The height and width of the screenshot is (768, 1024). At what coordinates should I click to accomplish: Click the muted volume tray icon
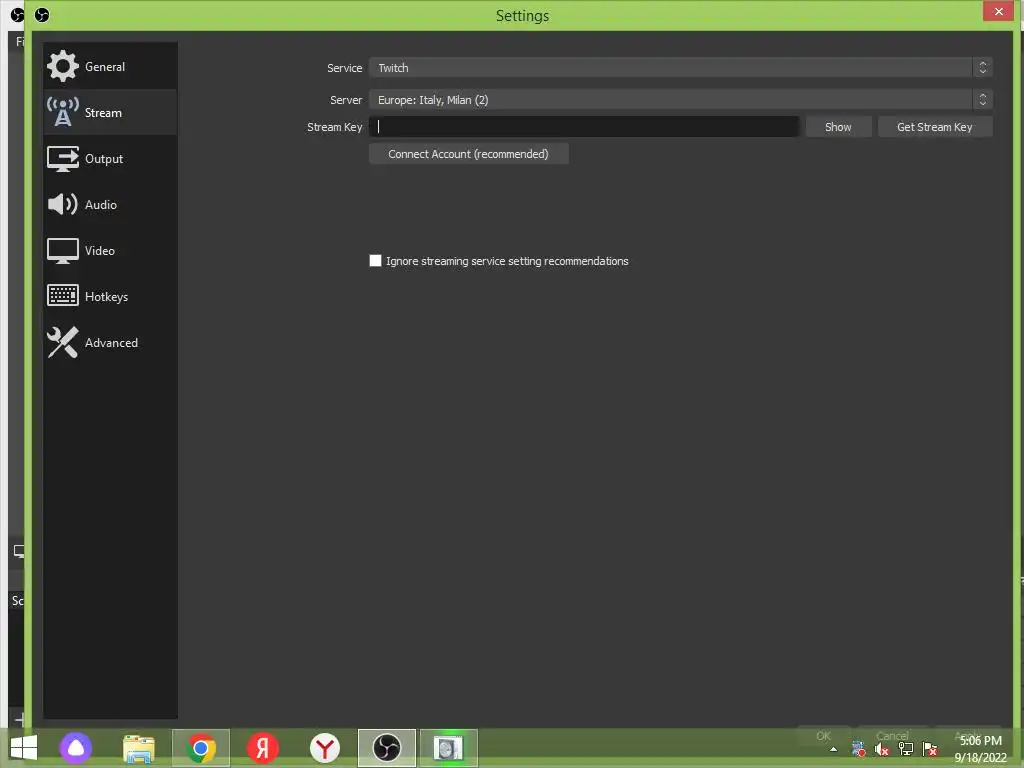click(x=882, y=750)
